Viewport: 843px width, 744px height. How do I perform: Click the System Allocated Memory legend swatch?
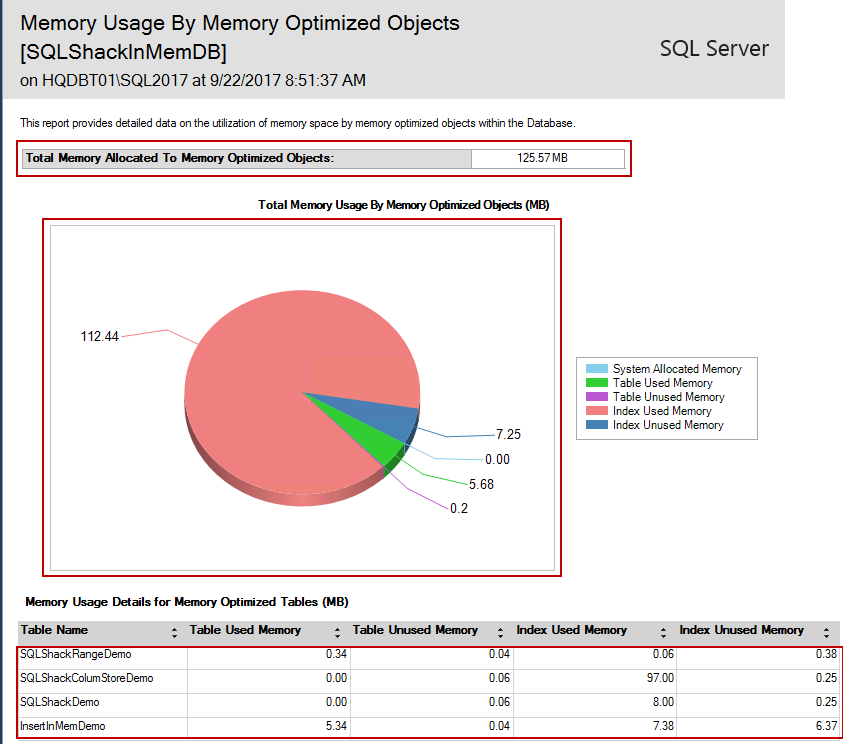(596, 369)
